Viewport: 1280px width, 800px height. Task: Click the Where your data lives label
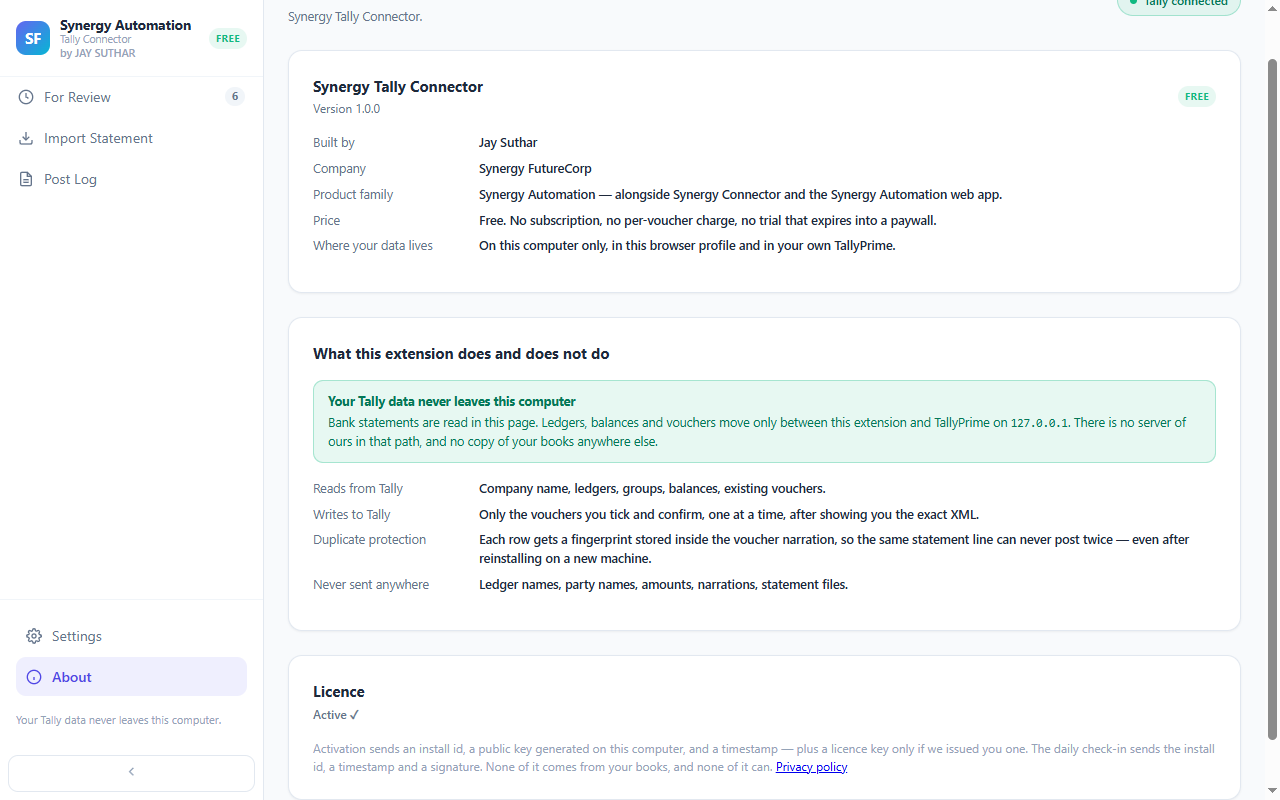coord(373,246)
